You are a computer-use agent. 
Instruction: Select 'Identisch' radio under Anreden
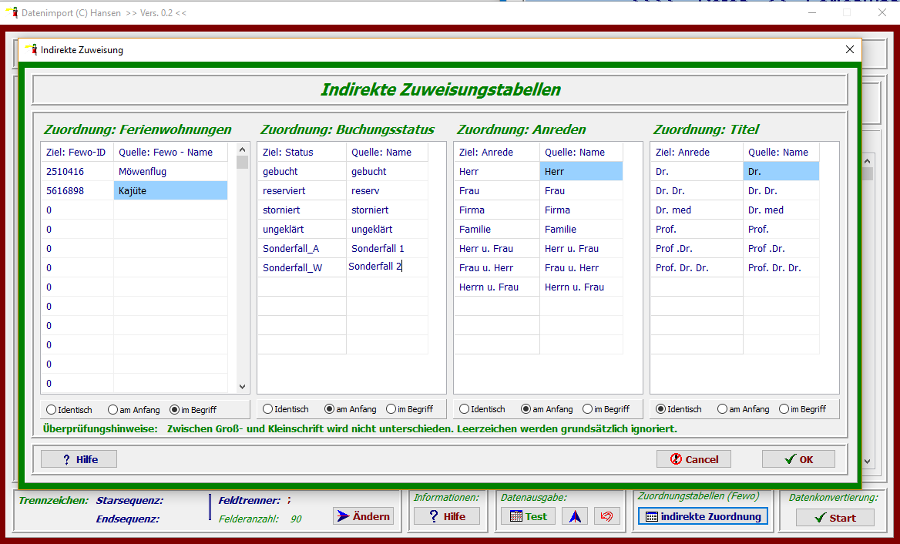(464, 409)
